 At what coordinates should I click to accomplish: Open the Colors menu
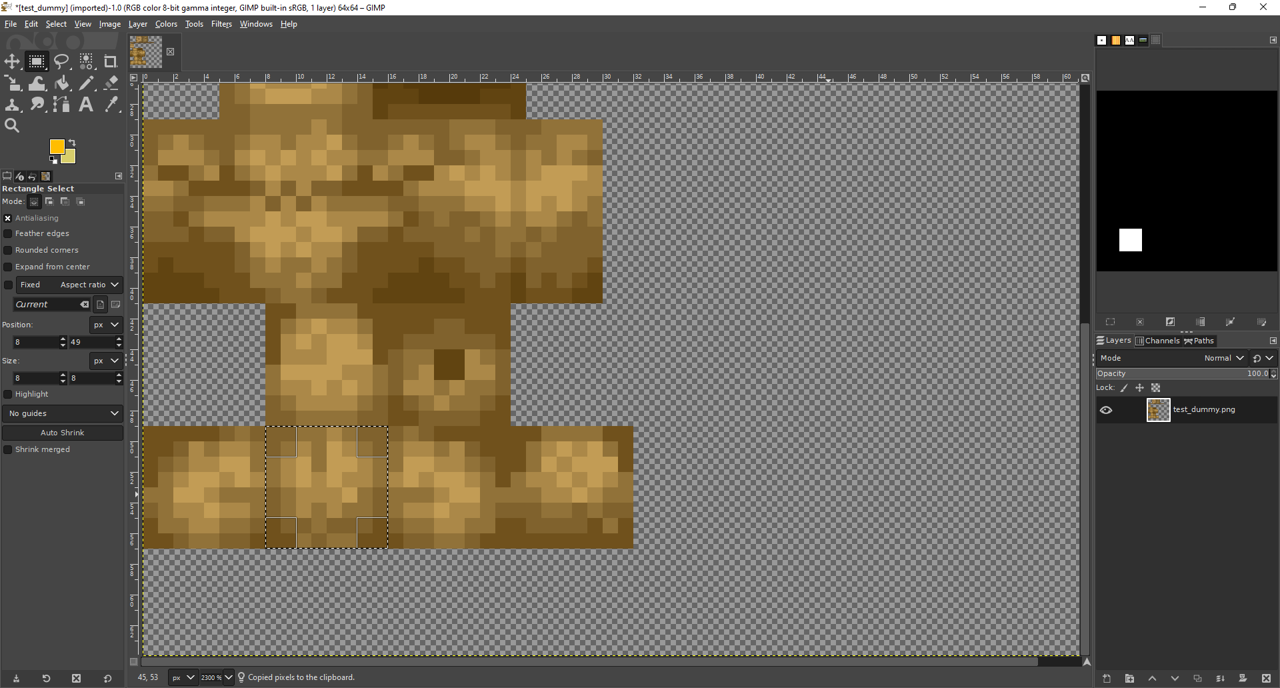pos(166,24)
